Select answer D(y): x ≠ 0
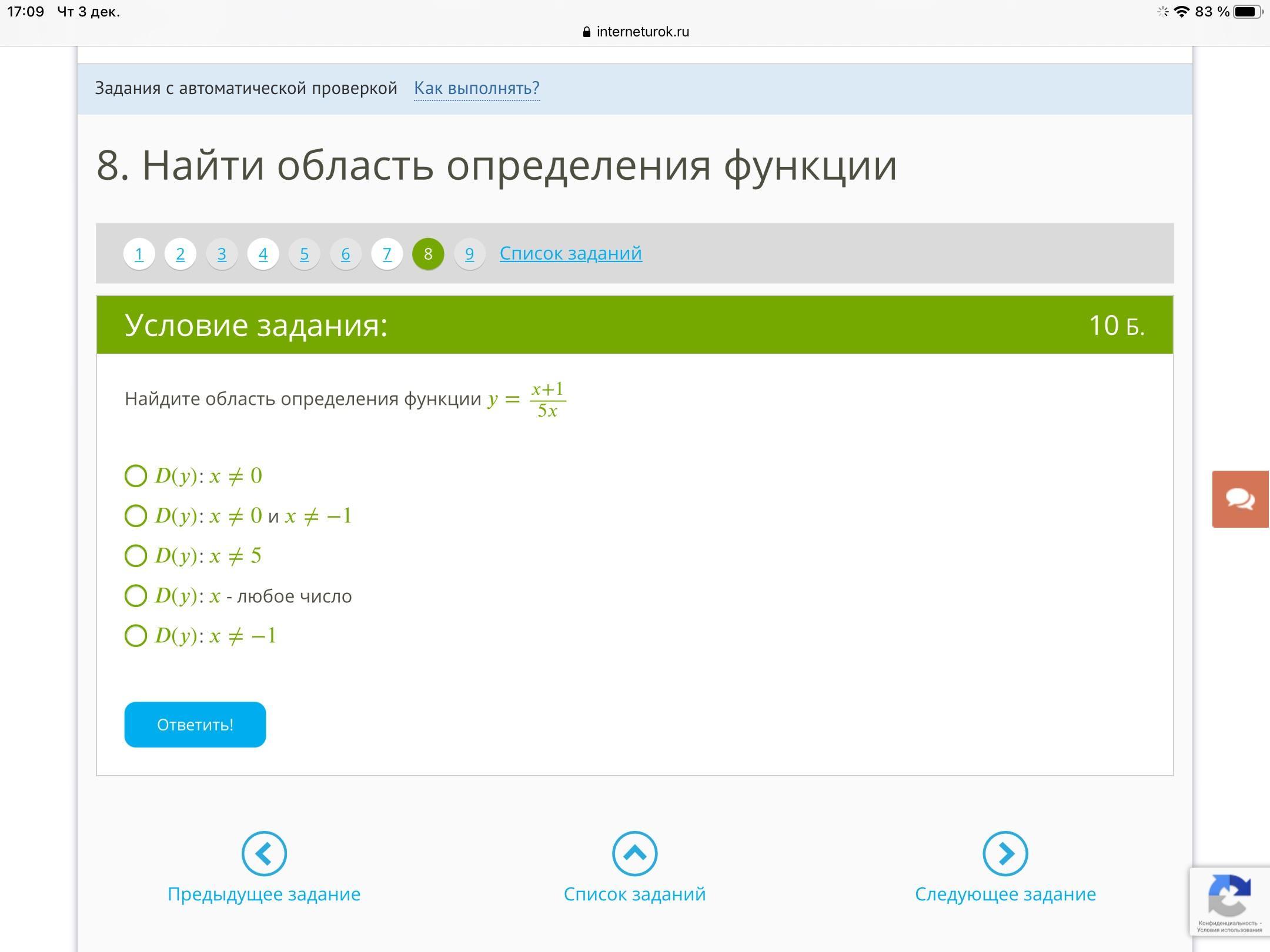The image size is (1270, 952). coord(136,476)
